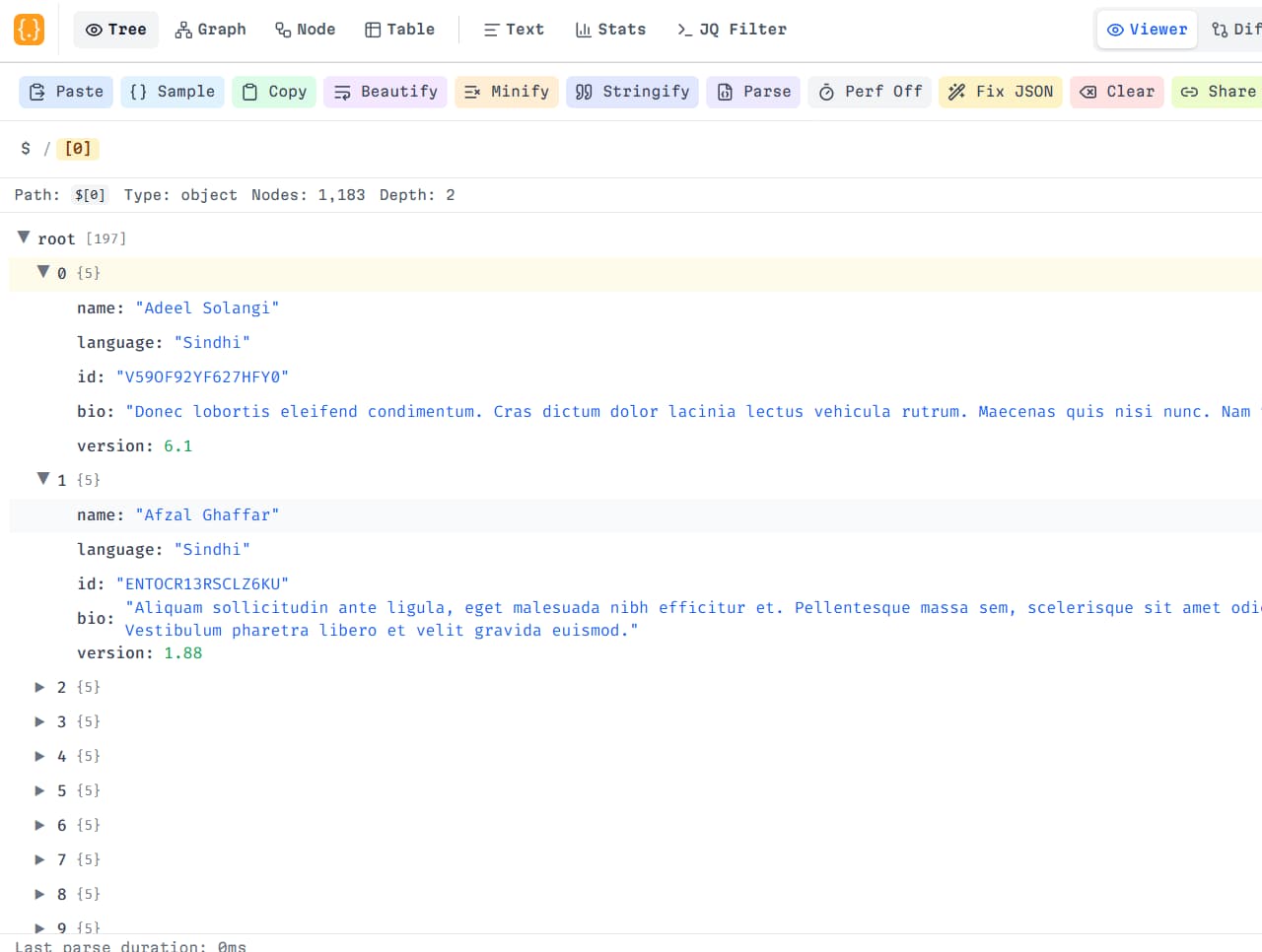The image size is (1262, 952).
Task: Click the Paste button
Action: [66, 92]
